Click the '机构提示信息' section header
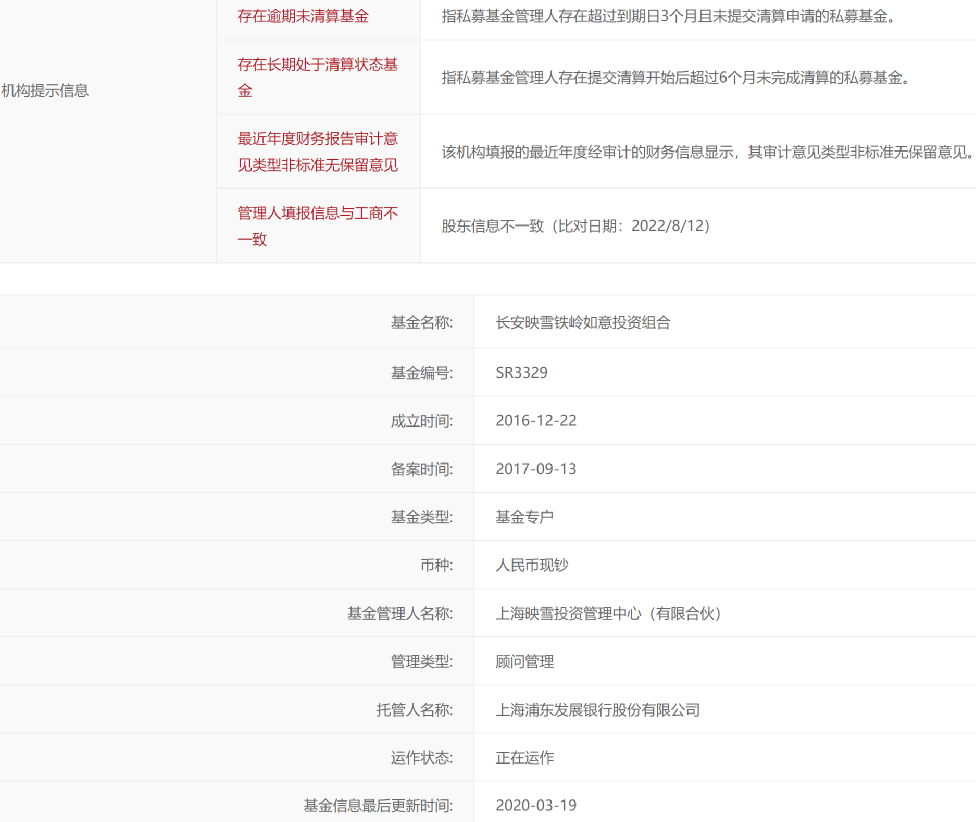Image resolution: width=976 pixels, height=822 pixels. tap(45, 90)
